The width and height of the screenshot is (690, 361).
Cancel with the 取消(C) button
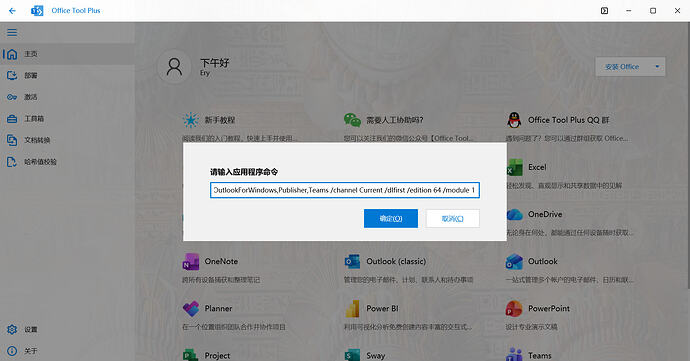coord(452,218)
